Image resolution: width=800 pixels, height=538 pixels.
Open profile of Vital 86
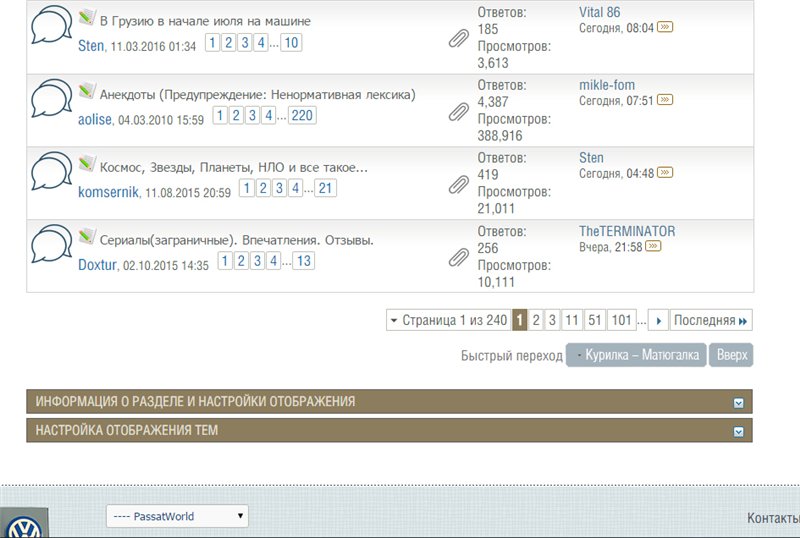click(599, 12)
